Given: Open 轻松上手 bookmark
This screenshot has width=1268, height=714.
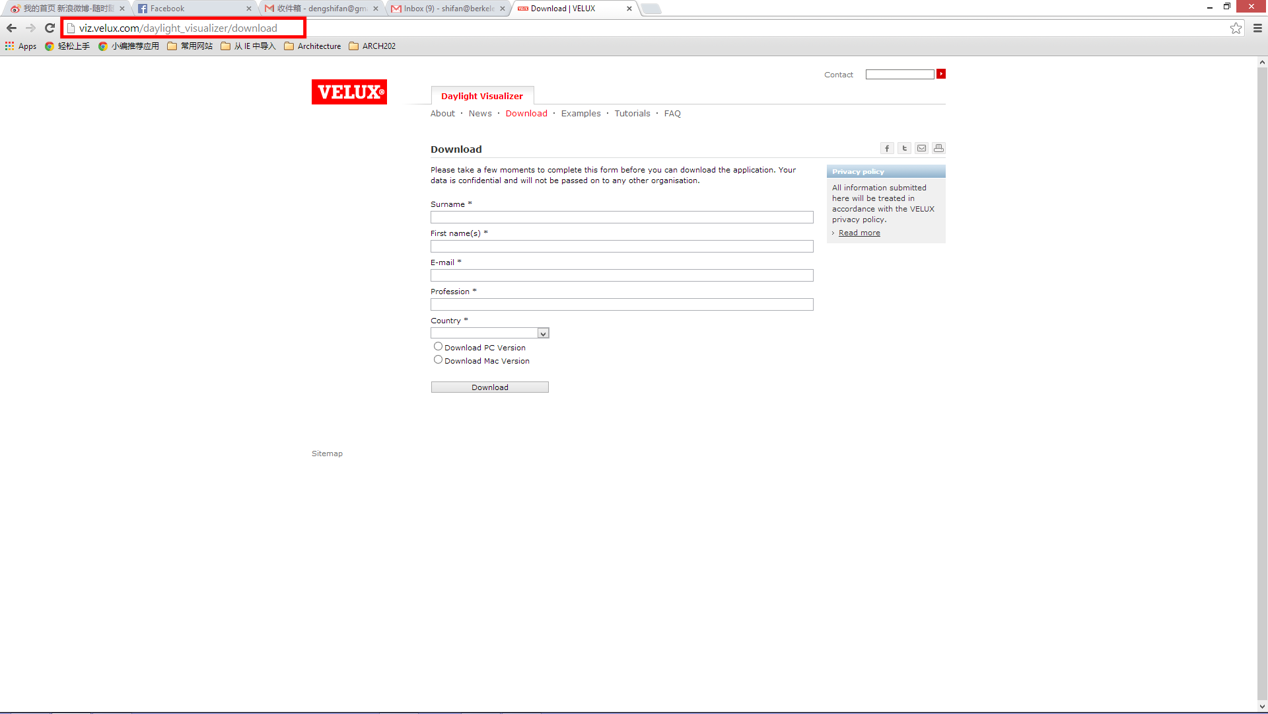Looking at the screenshot, I should (x=67, y=46).
